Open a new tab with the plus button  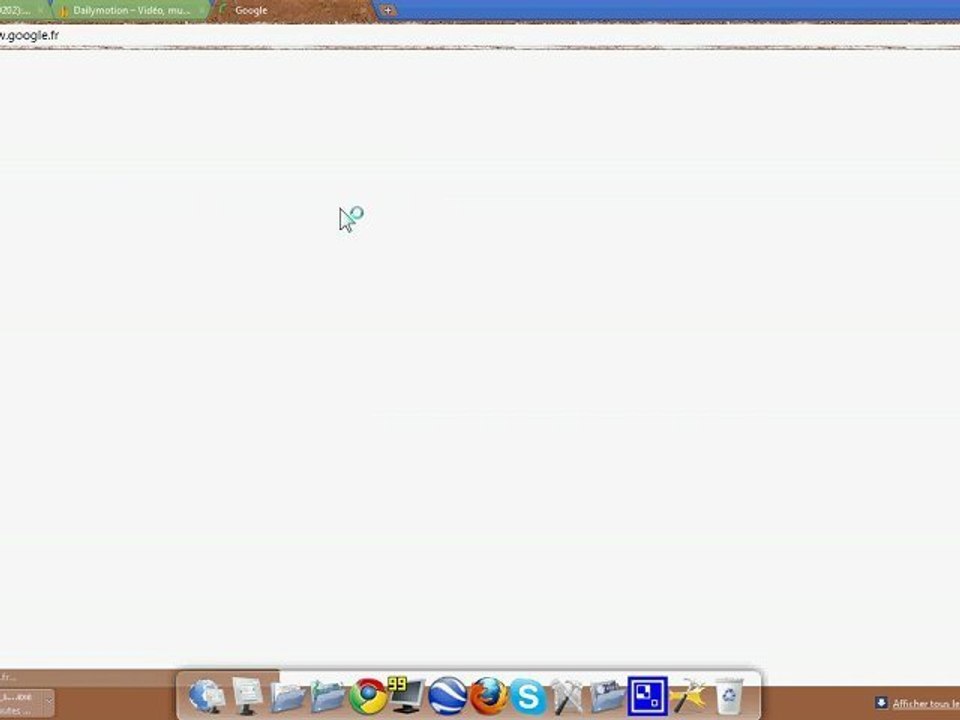(387, 10)
